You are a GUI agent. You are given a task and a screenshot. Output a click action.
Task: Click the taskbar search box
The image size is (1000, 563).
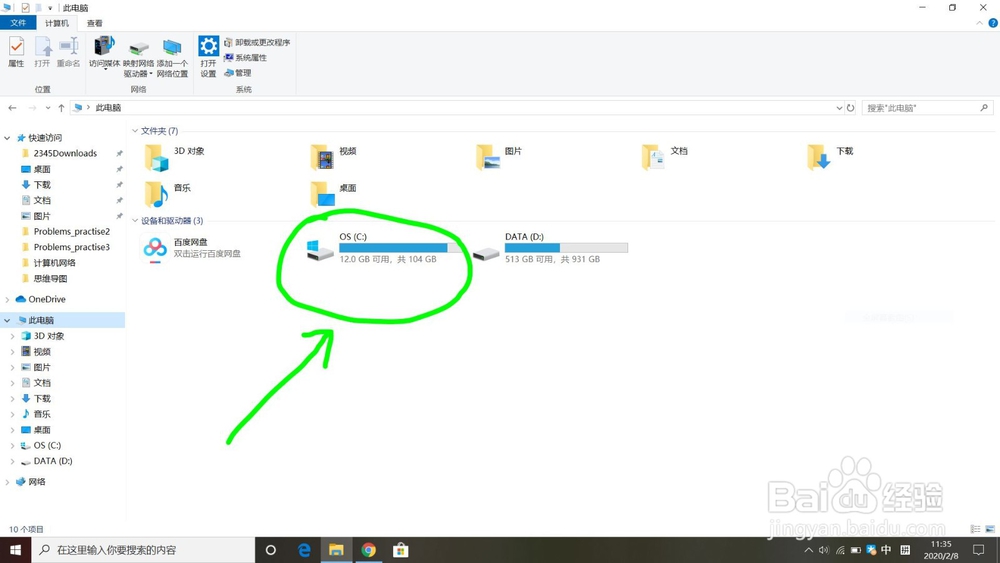(143, 550)
